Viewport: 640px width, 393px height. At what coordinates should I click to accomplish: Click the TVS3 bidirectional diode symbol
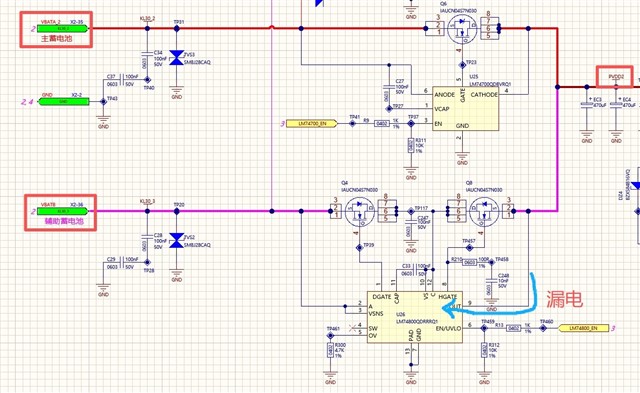(176, 58)
